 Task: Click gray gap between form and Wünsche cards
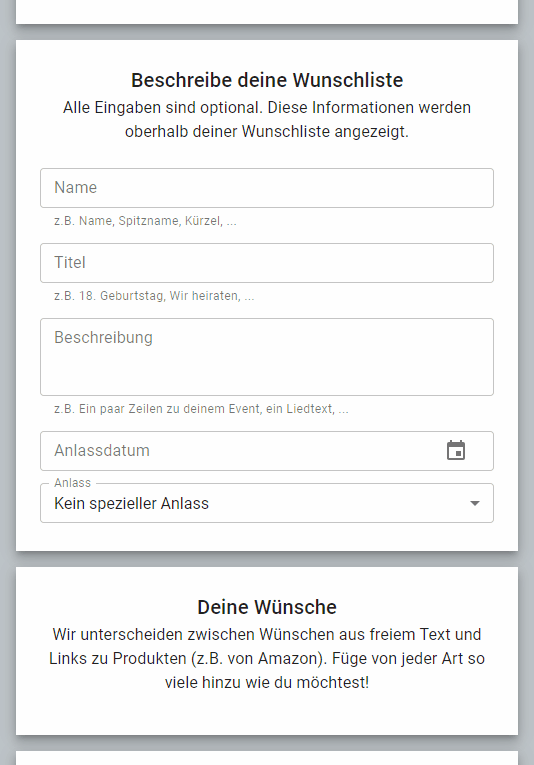click(x=267, y=559)
